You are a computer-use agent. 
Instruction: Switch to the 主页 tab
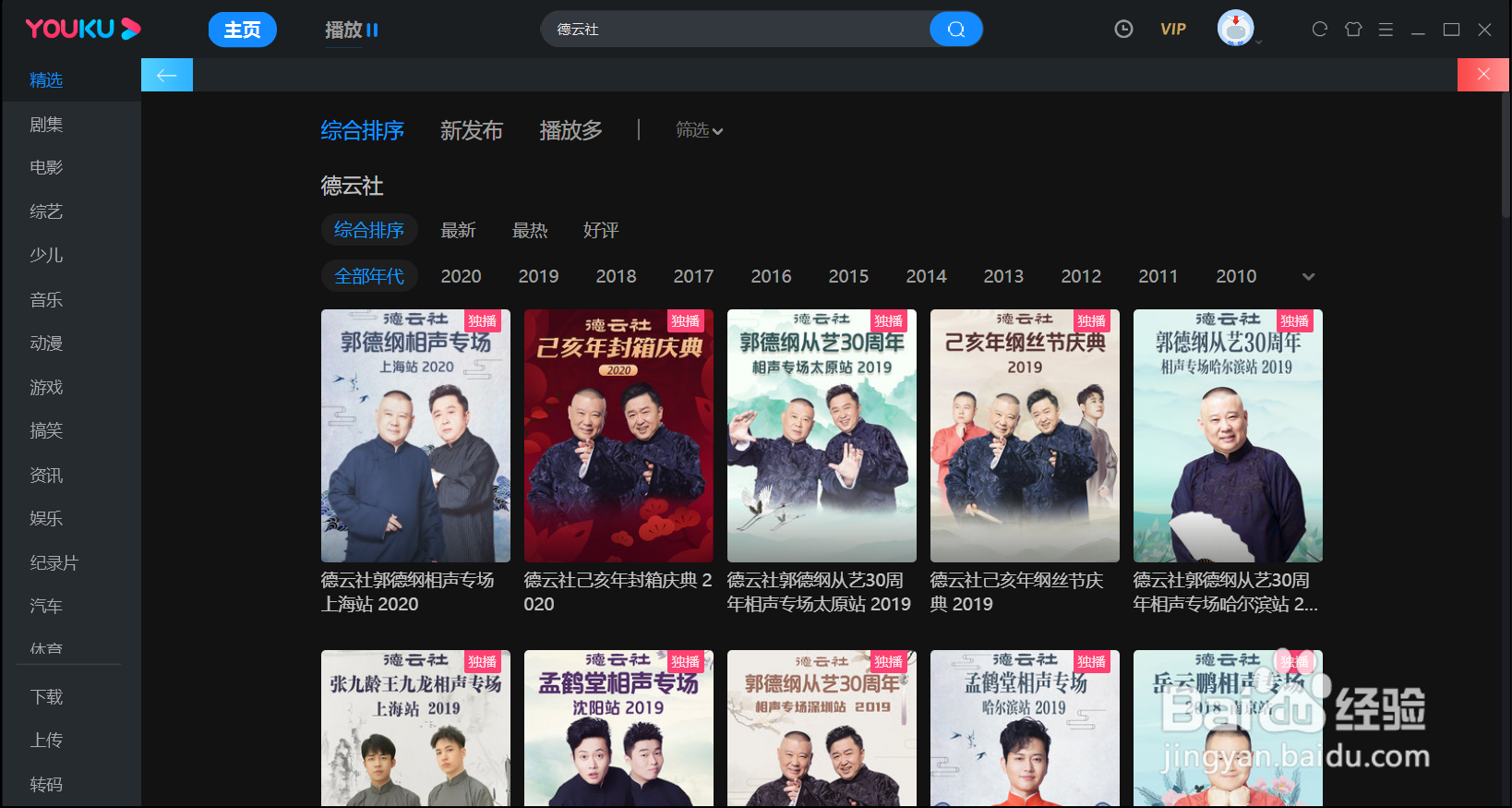pos(243,30)
